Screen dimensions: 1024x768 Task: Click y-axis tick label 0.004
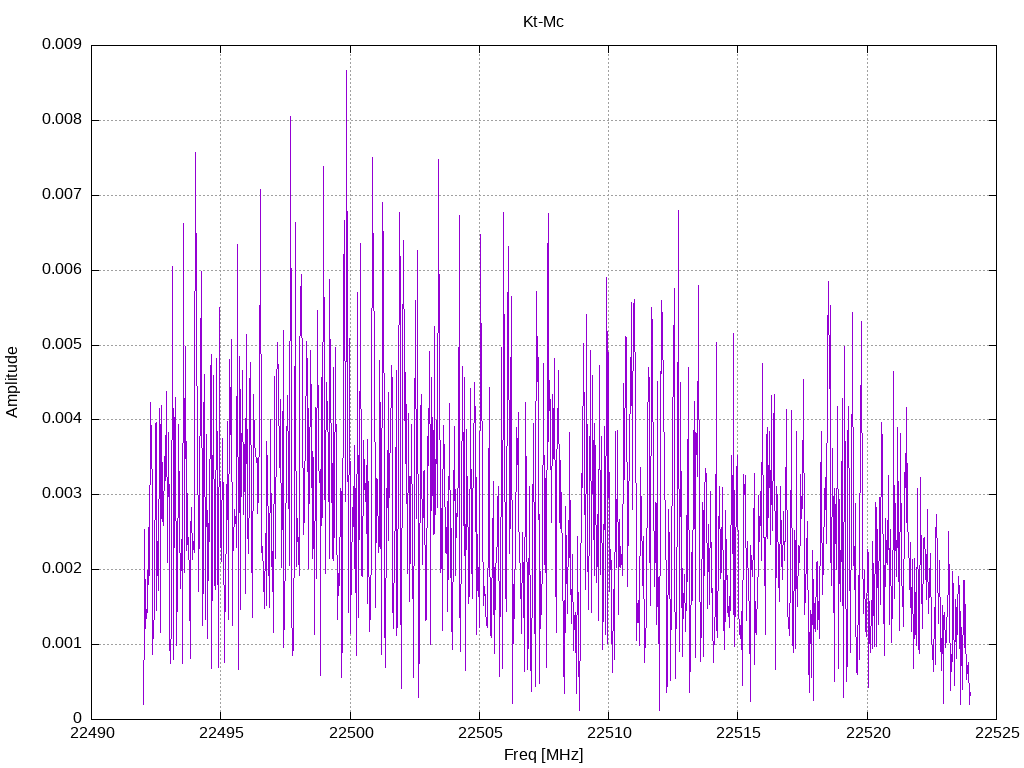(61, 419)
